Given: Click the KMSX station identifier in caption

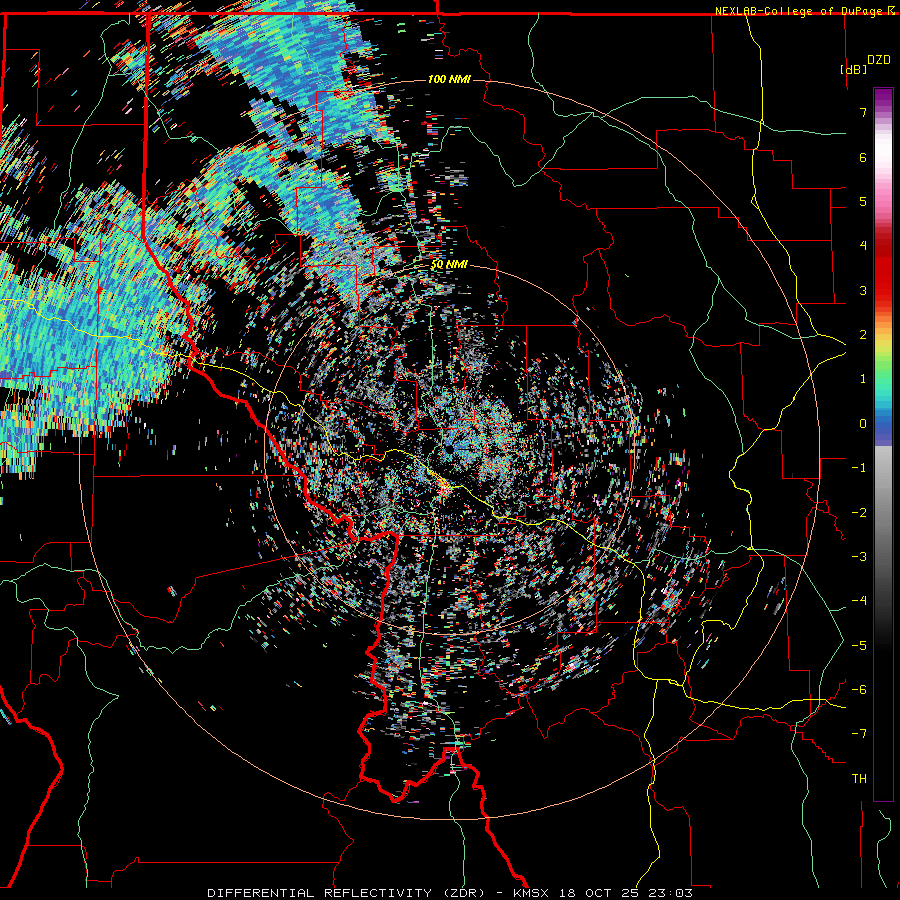Looking at the screenshot, I should 532,893.
